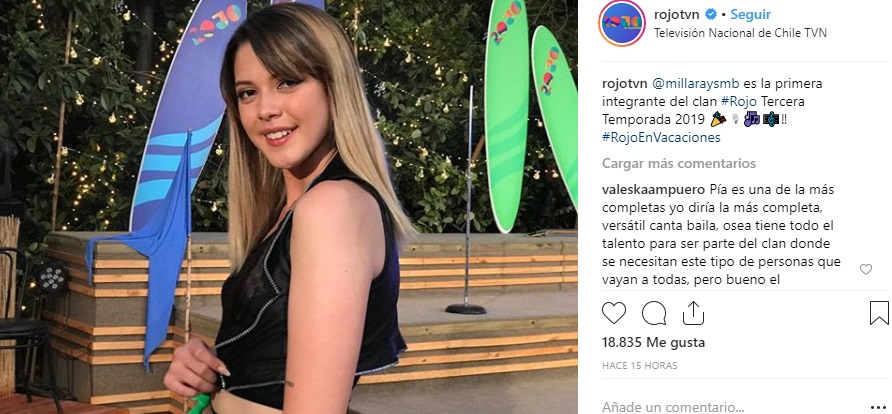Screen dimensions: 892x414
Task: Open the comment speech bubble icon
Action: click(x=654, y=313)
